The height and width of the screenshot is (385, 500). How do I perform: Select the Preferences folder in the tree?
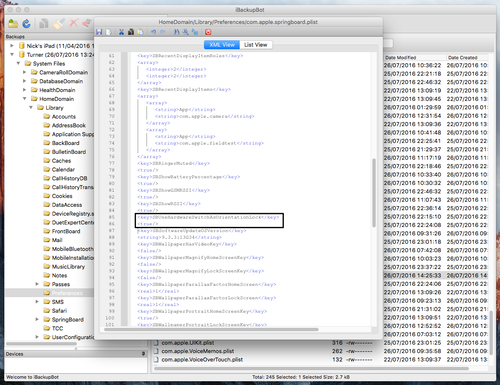67,293
